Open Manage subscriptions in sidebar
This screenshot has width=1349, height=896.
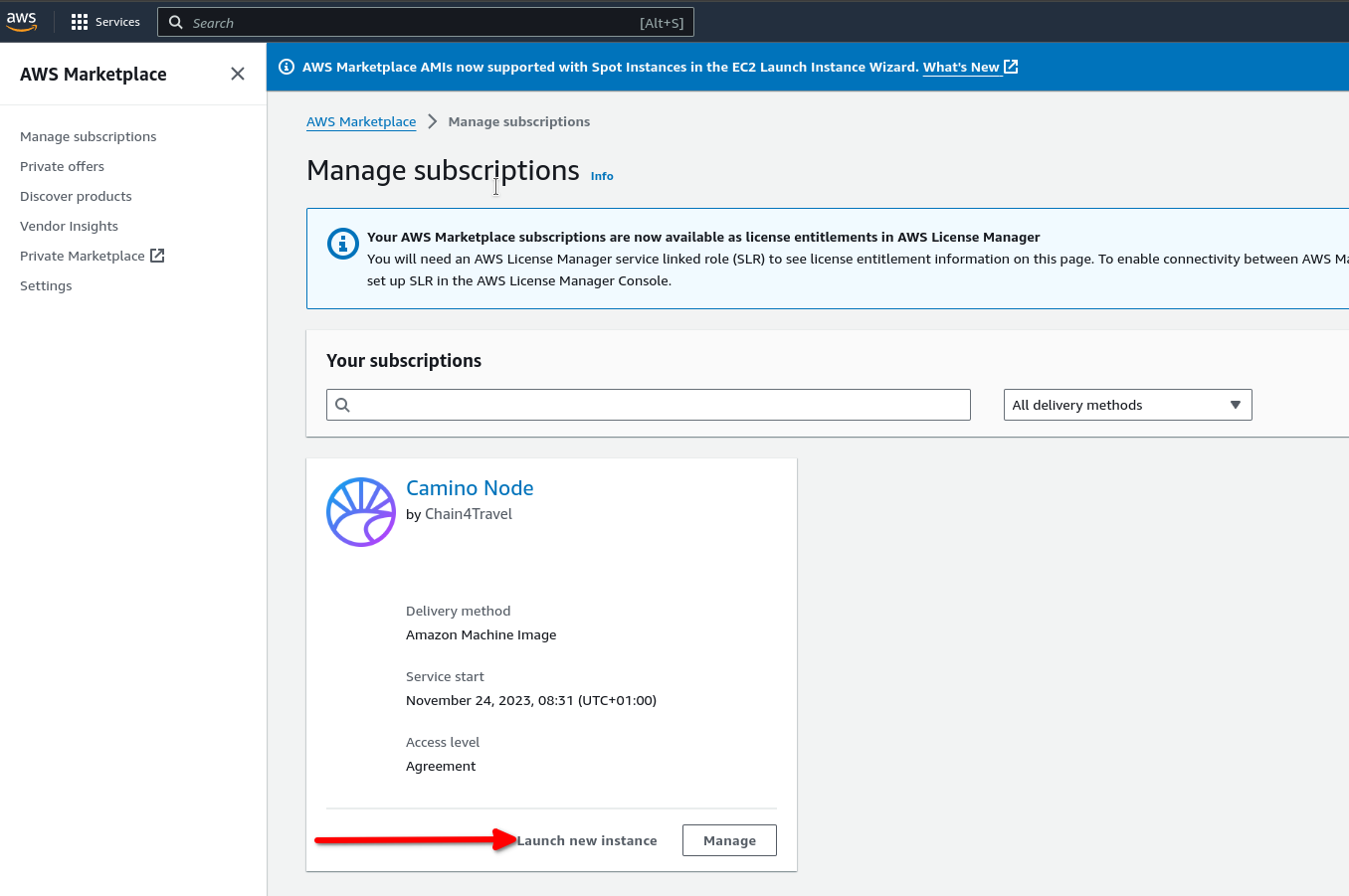pos(89,136)
